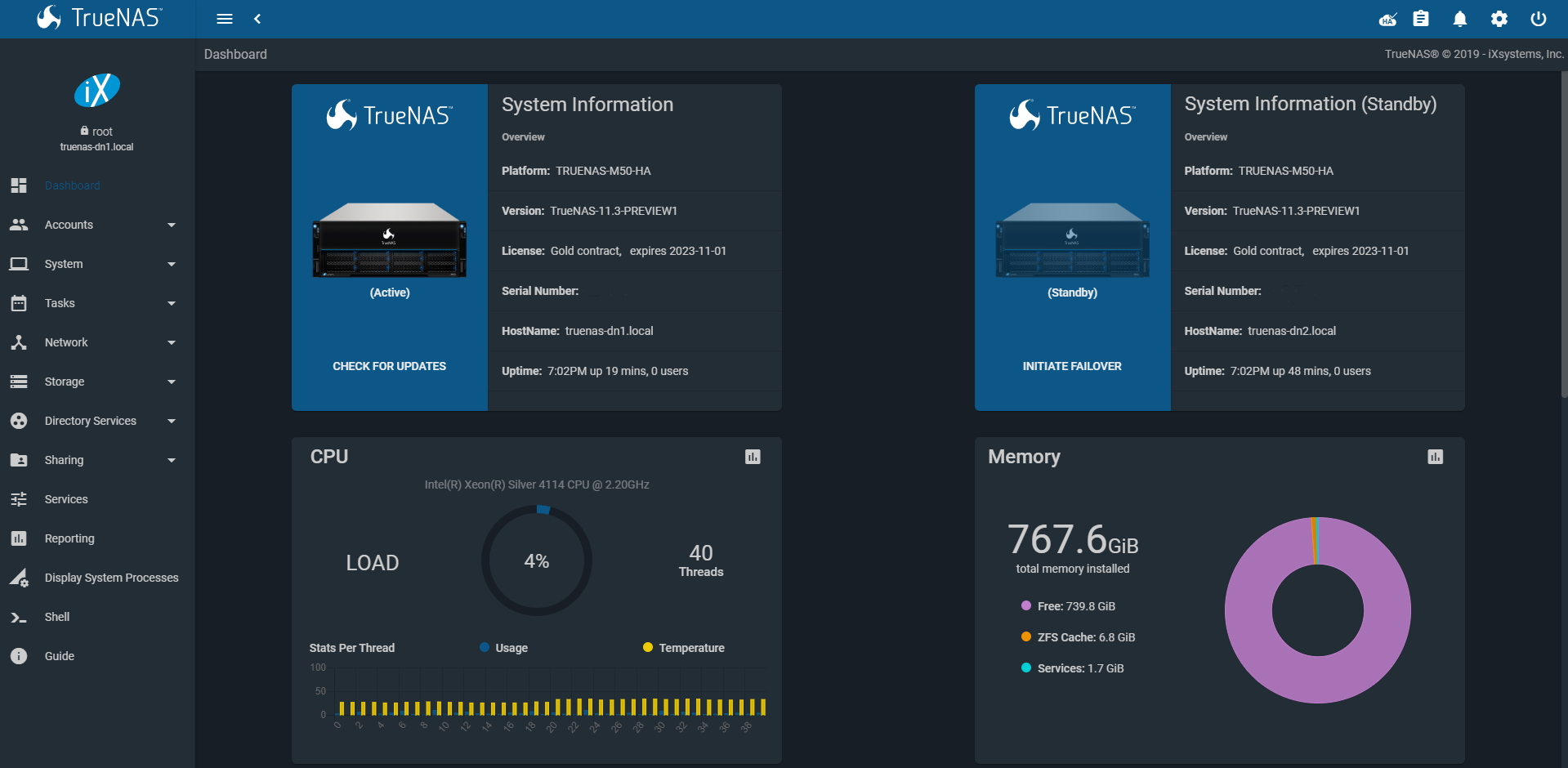This screenshot has width=1568, height=768.
Task: Expand the Tasks menu arrow
Action: pos(172,303)
